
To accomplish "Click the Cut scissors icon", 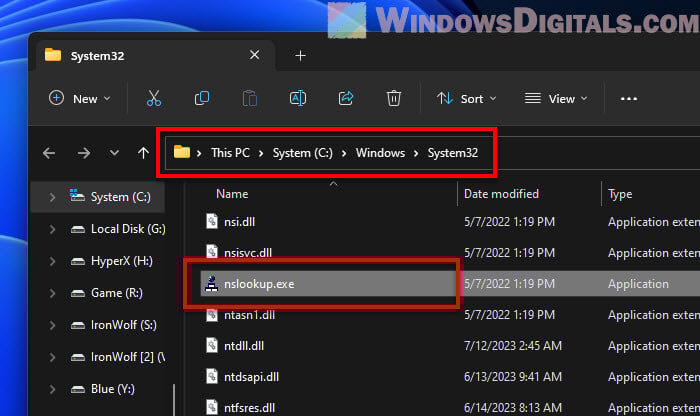I will coord(154,98).
